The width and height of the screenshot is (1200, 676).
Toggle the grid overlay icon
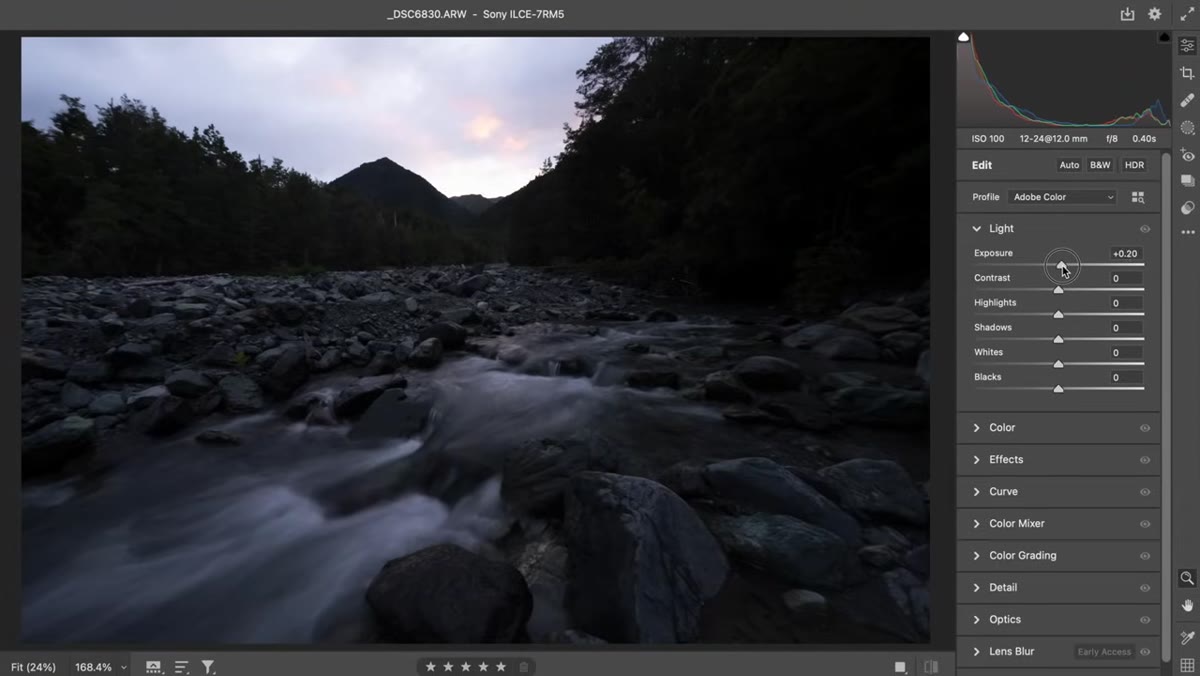[x=1187, y=665]
